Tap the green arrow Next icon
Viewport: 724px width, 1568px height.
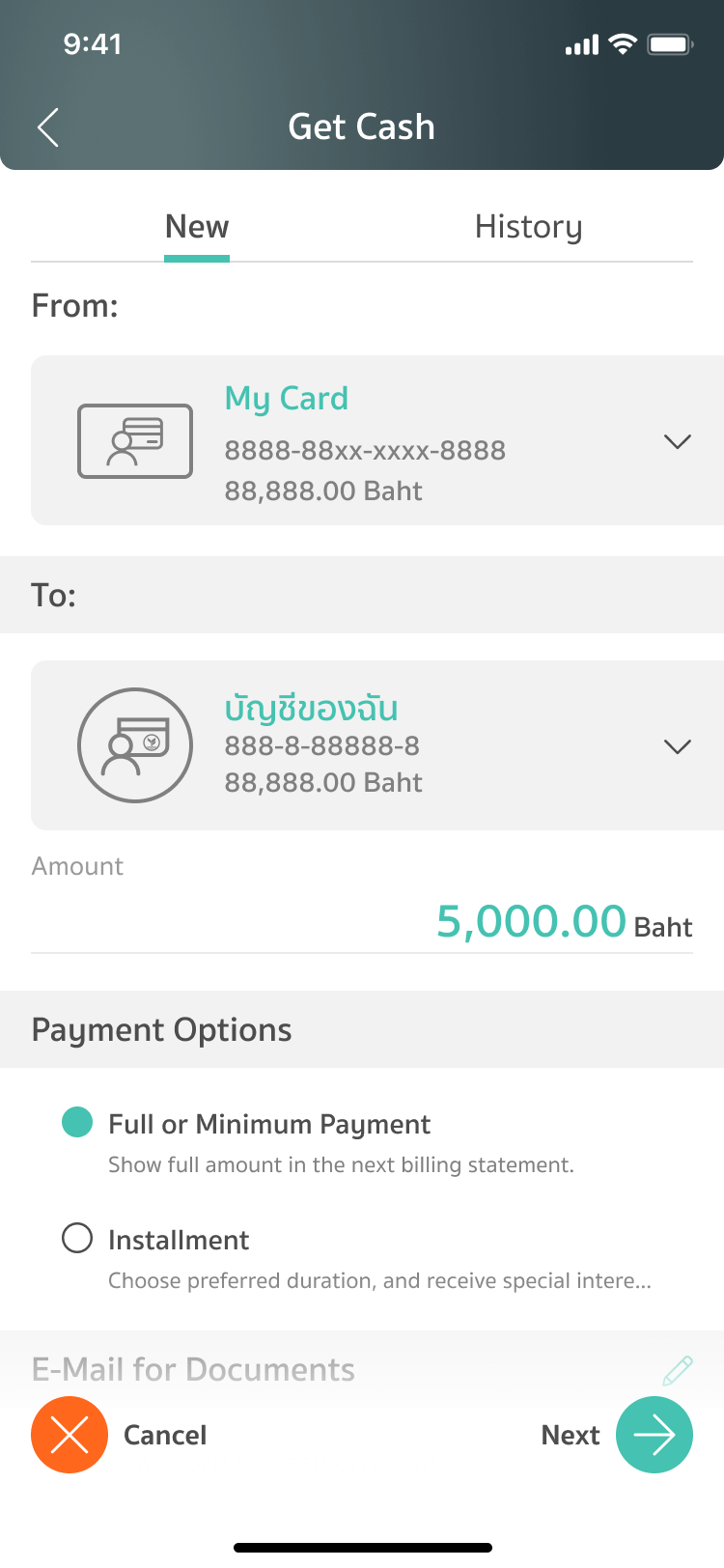coord(654,1435)
